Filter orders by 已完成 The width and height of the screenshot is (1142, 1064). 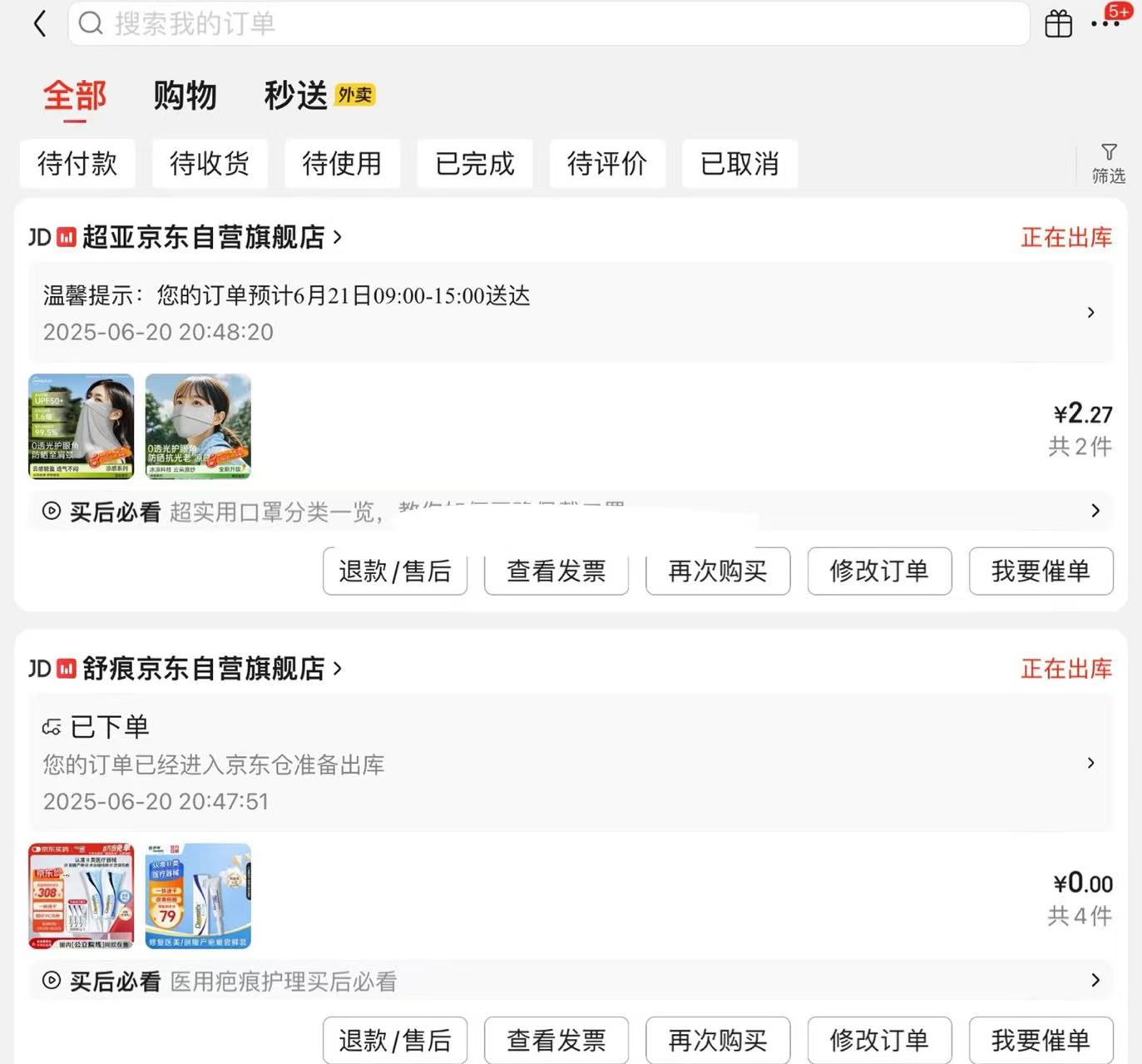(475, 163)
